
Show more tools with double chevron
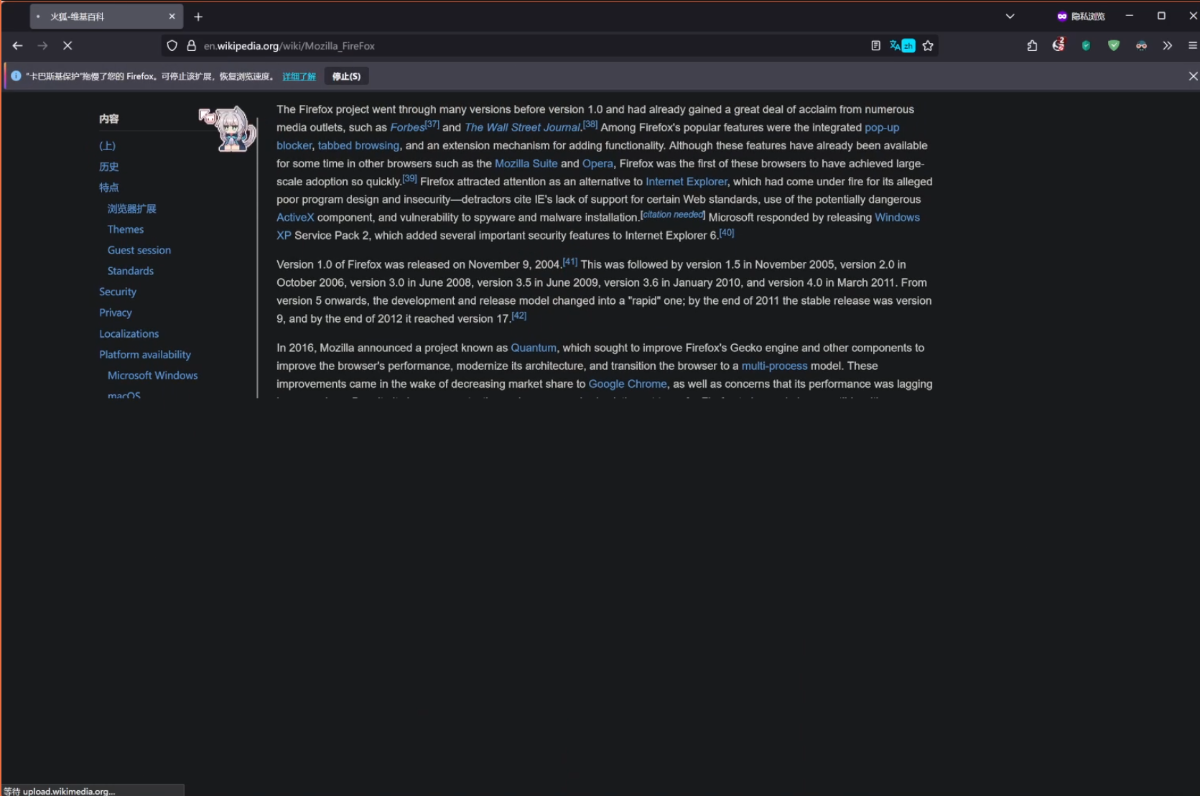click(x=1167, y=45)
